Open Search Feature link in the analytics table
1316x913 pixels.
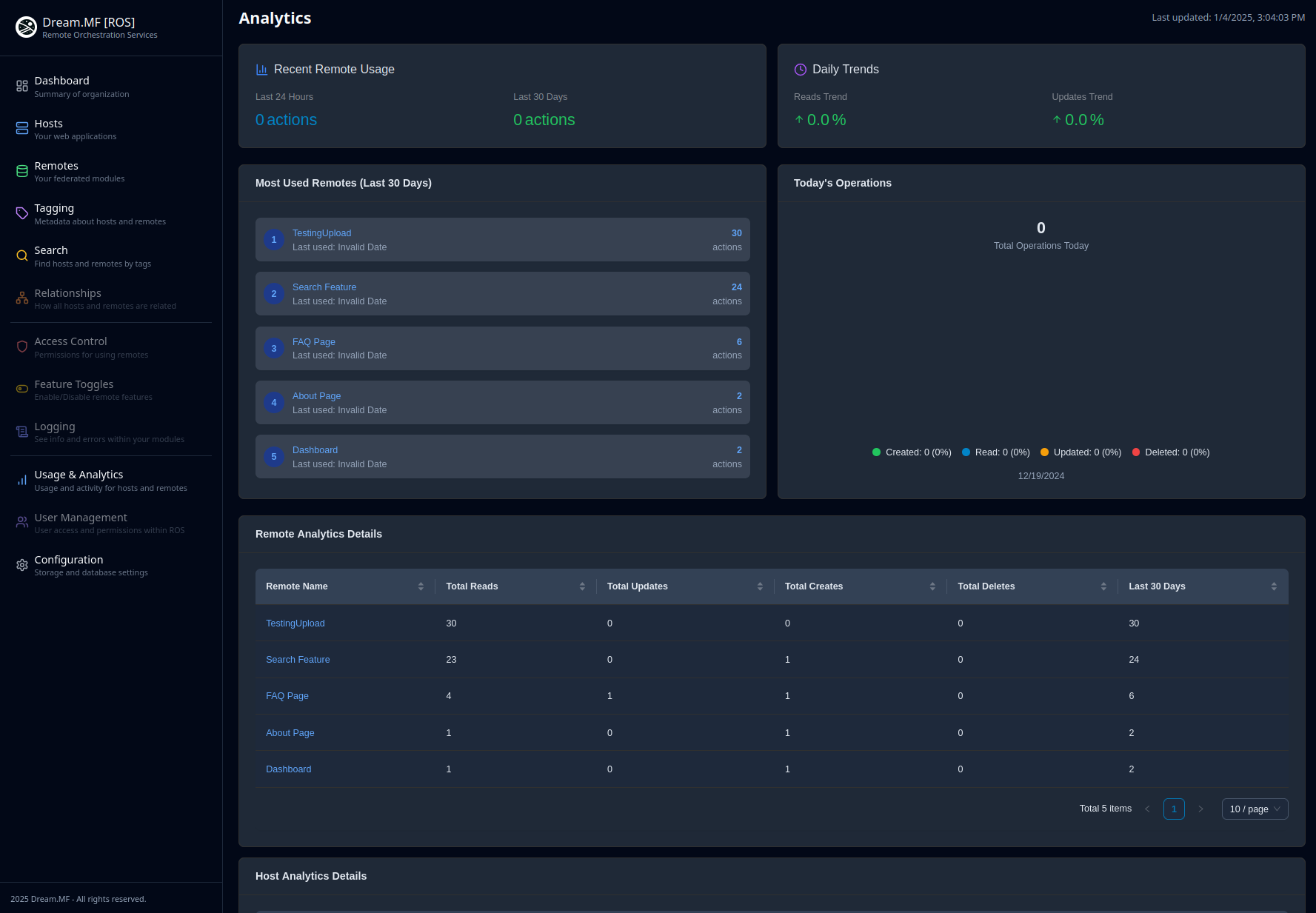click(298, 660)
